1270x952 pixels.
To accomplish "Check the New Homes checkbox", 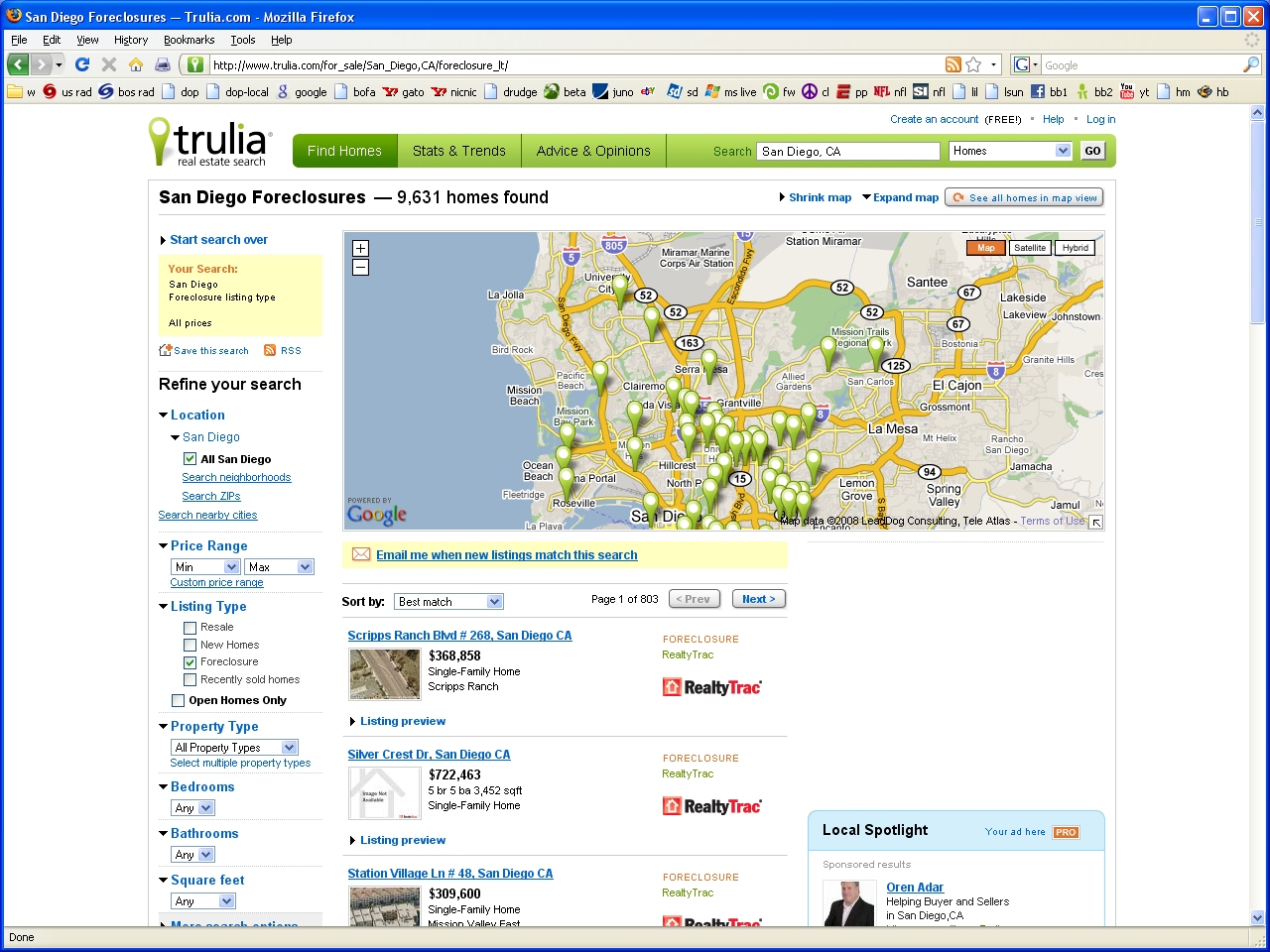I will point(190,646).
